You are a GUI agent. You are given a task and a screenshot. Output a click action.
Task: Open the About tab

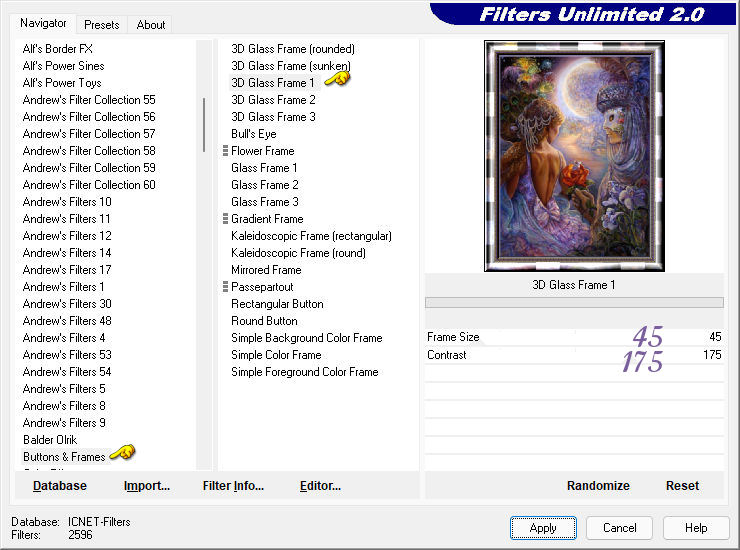[151, 25]
